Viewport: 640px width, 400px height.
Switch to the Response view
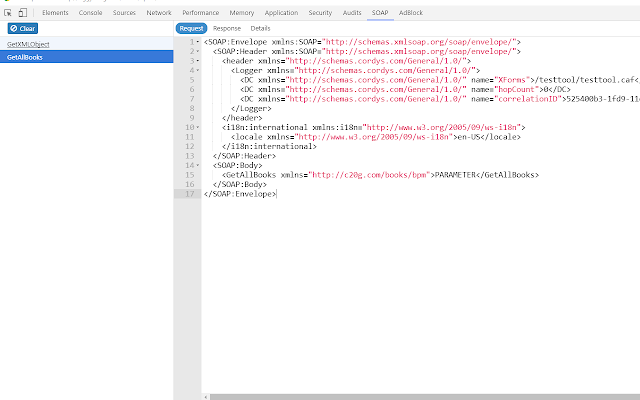pyautogui.click(x=227, y=29)
